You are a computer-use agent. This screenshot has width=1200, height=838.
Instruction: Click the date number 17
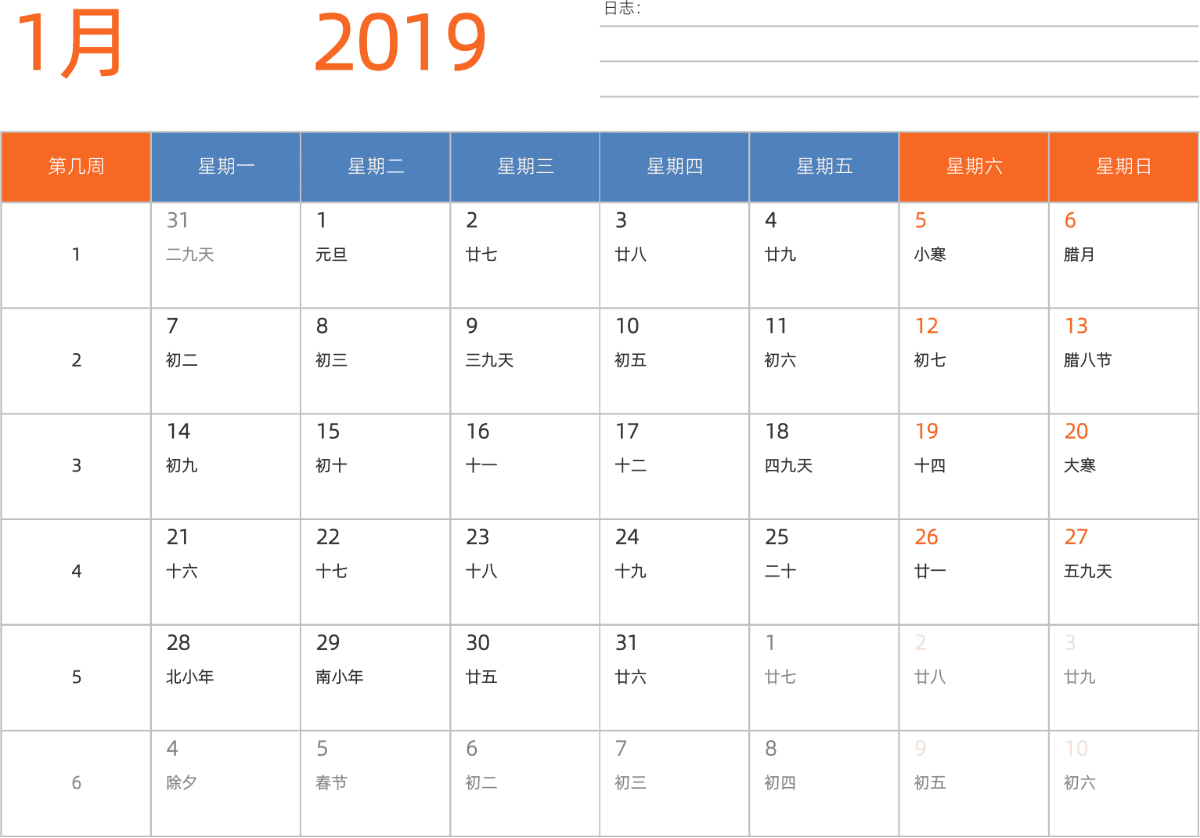(627, 432)
